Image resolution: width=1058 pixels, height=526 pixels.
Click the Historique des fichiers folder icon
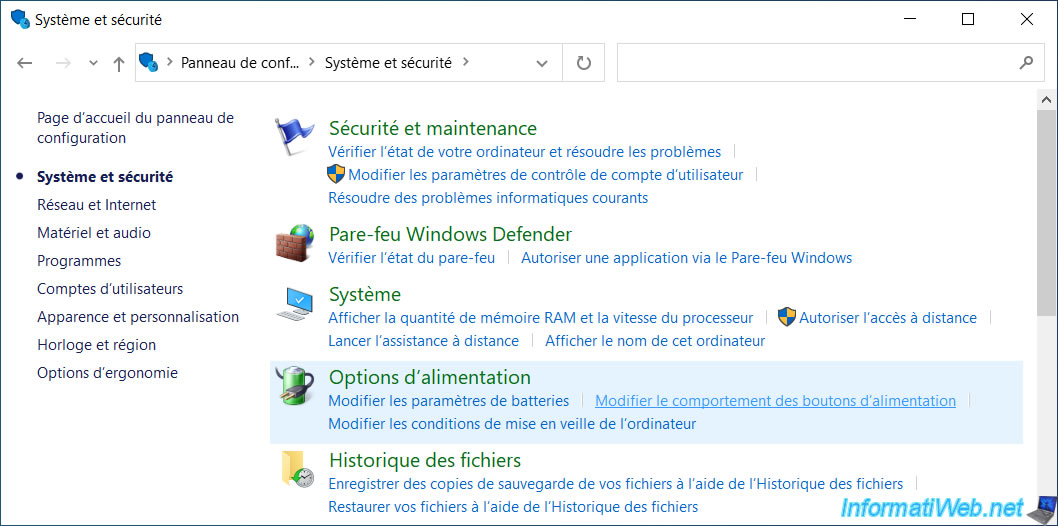coord(296,469)
